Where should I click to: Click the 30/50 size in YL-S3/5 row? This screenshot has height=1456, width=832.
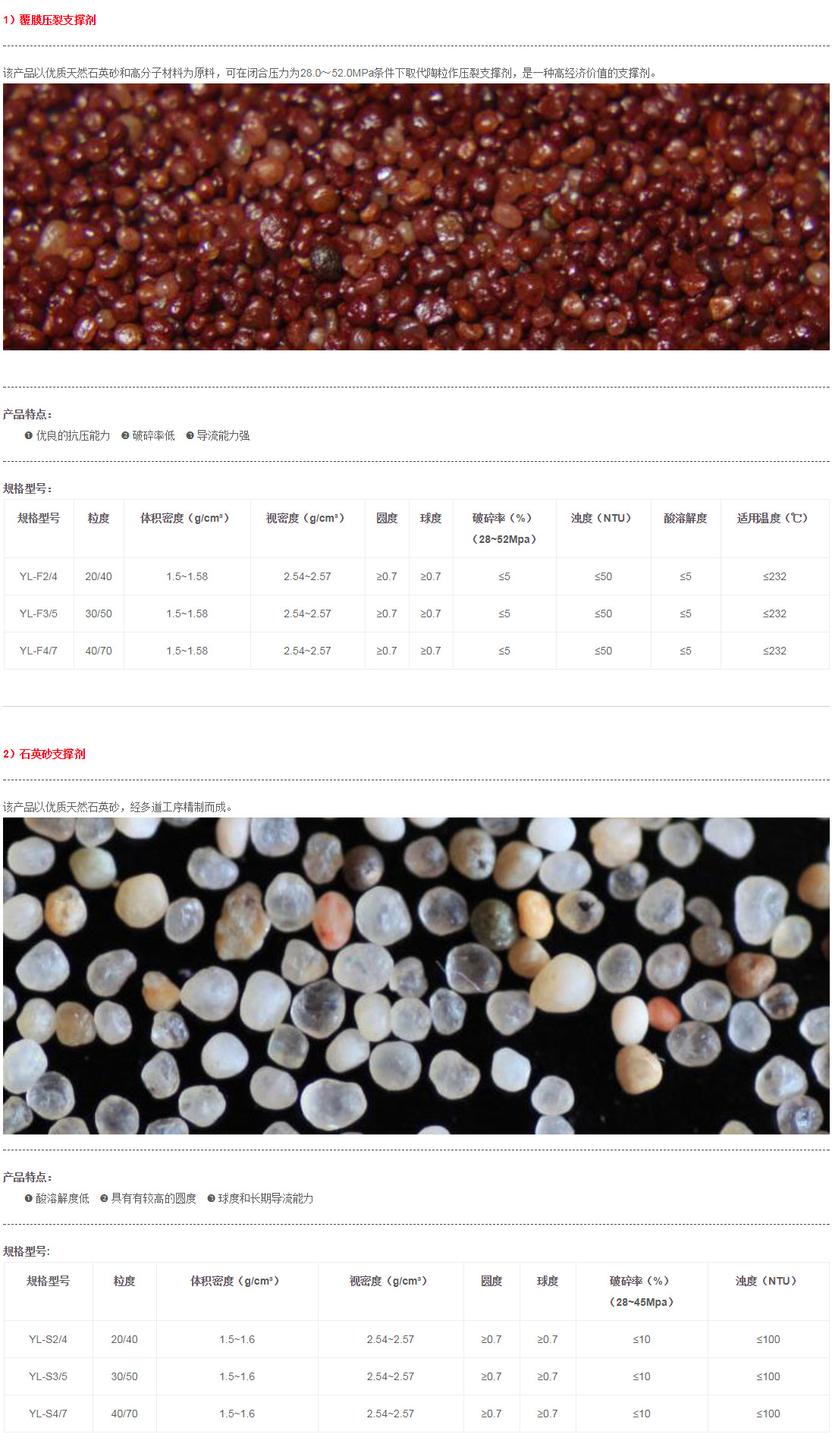point(124,1377)
